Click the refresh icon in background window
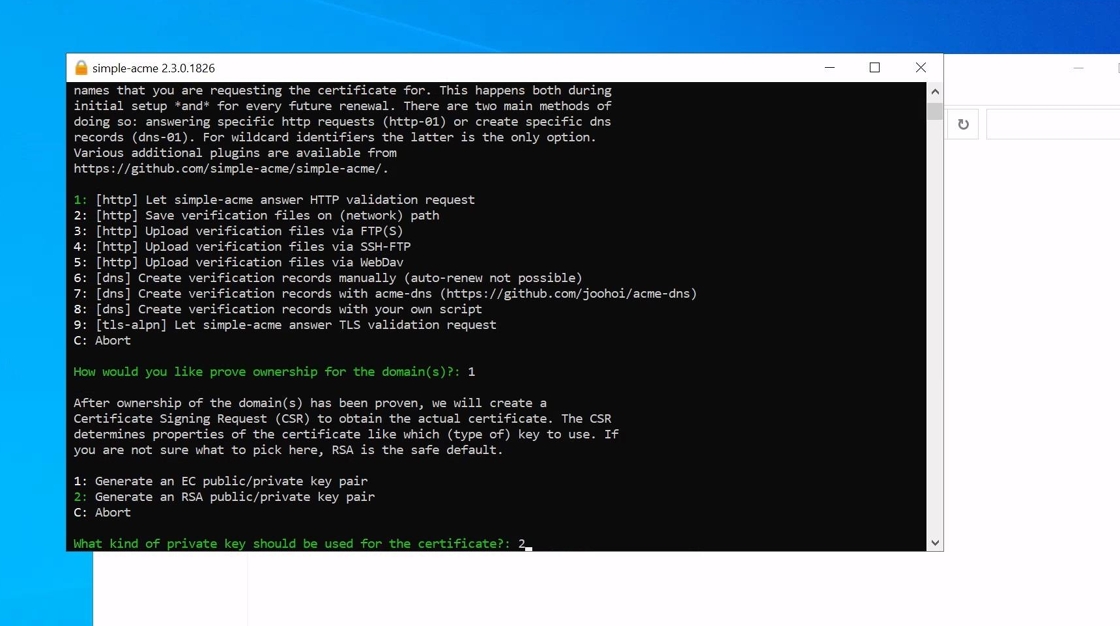1120x626 pixels. coord(963,124)
